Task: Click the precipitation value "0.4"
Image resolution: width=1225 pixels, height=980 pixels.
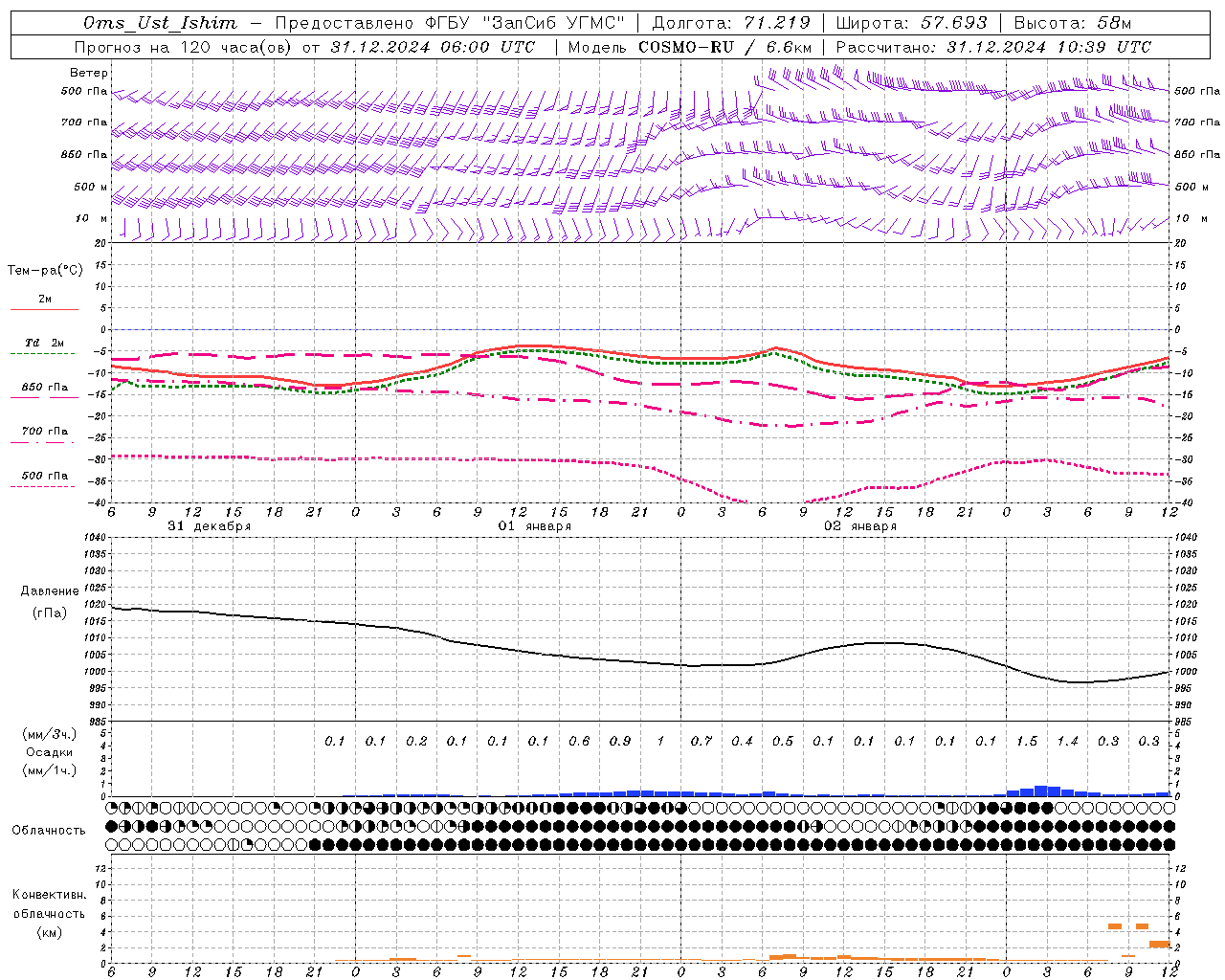Action: tap(742, 741)
